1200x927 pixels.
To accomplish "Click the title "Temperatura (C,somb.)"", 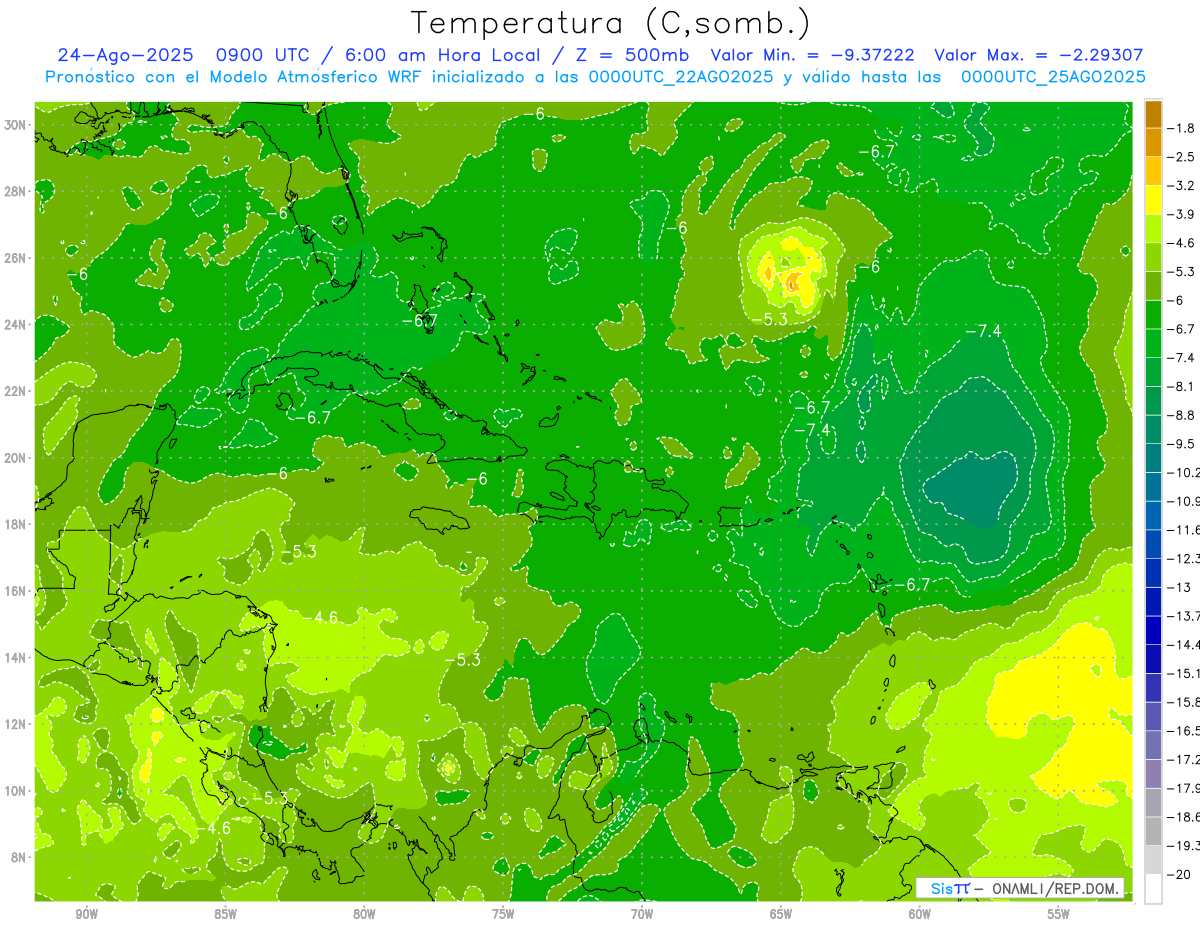I will coord(611,24).
